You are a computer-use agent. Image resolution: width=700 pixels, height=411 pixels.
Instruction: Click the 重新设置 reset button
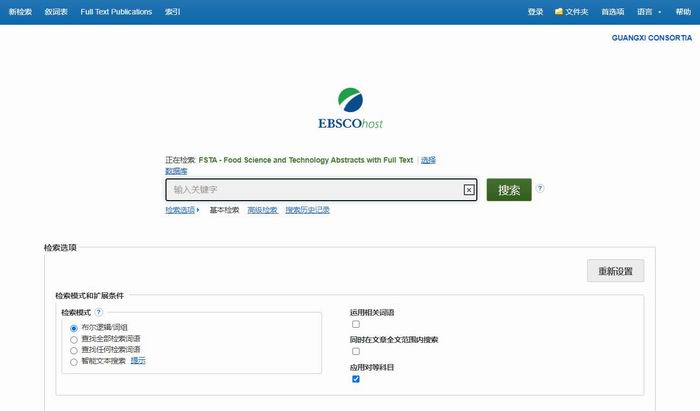tap(616, 271)
